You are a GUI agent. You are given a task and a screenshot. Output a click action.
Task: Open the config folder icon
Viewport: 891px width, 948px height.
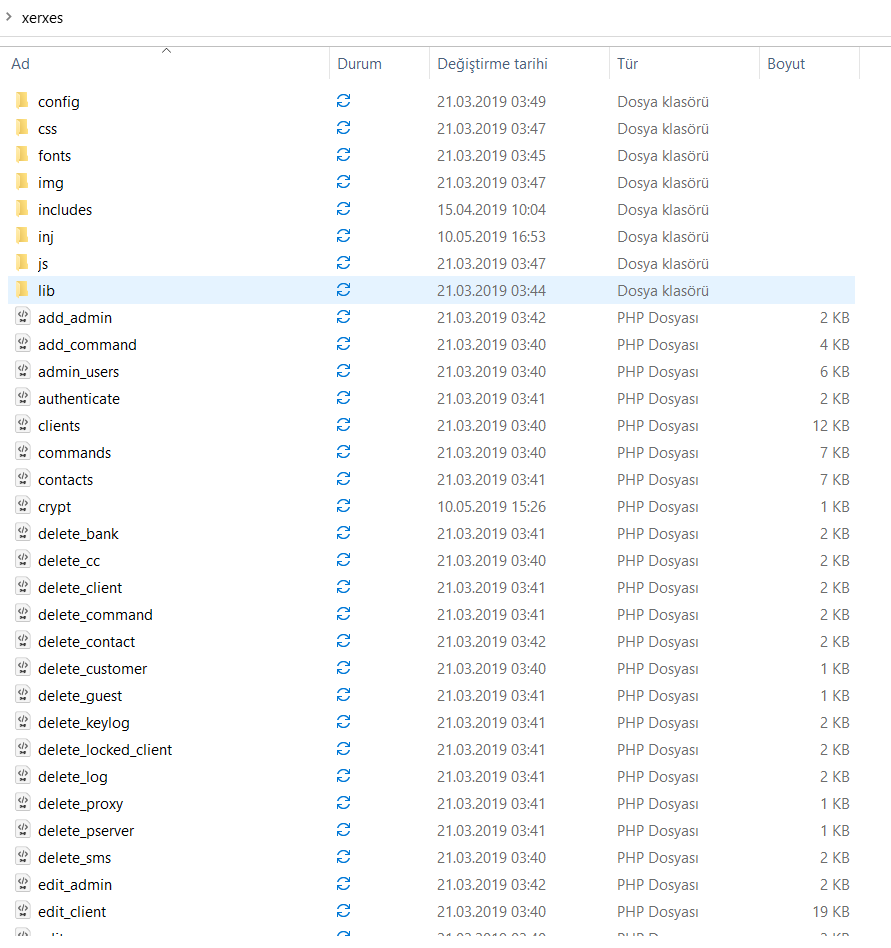click(x=22, y=100)
